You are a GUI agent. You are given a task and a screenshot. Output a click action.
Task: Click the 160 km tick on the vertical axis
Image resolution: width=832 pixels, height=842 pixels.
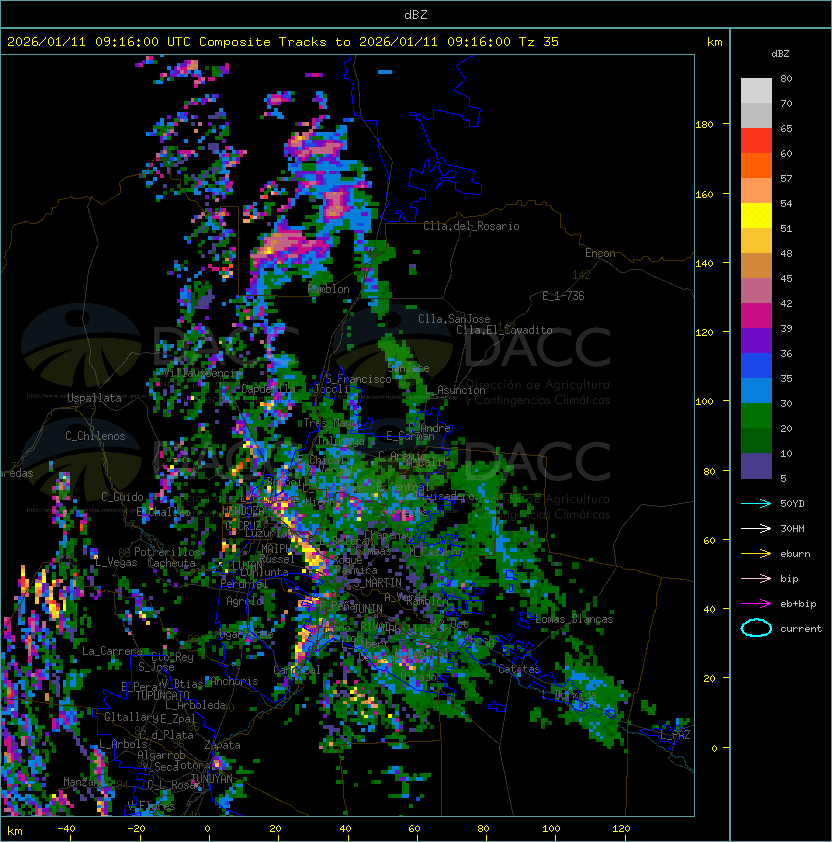[704, 194]
